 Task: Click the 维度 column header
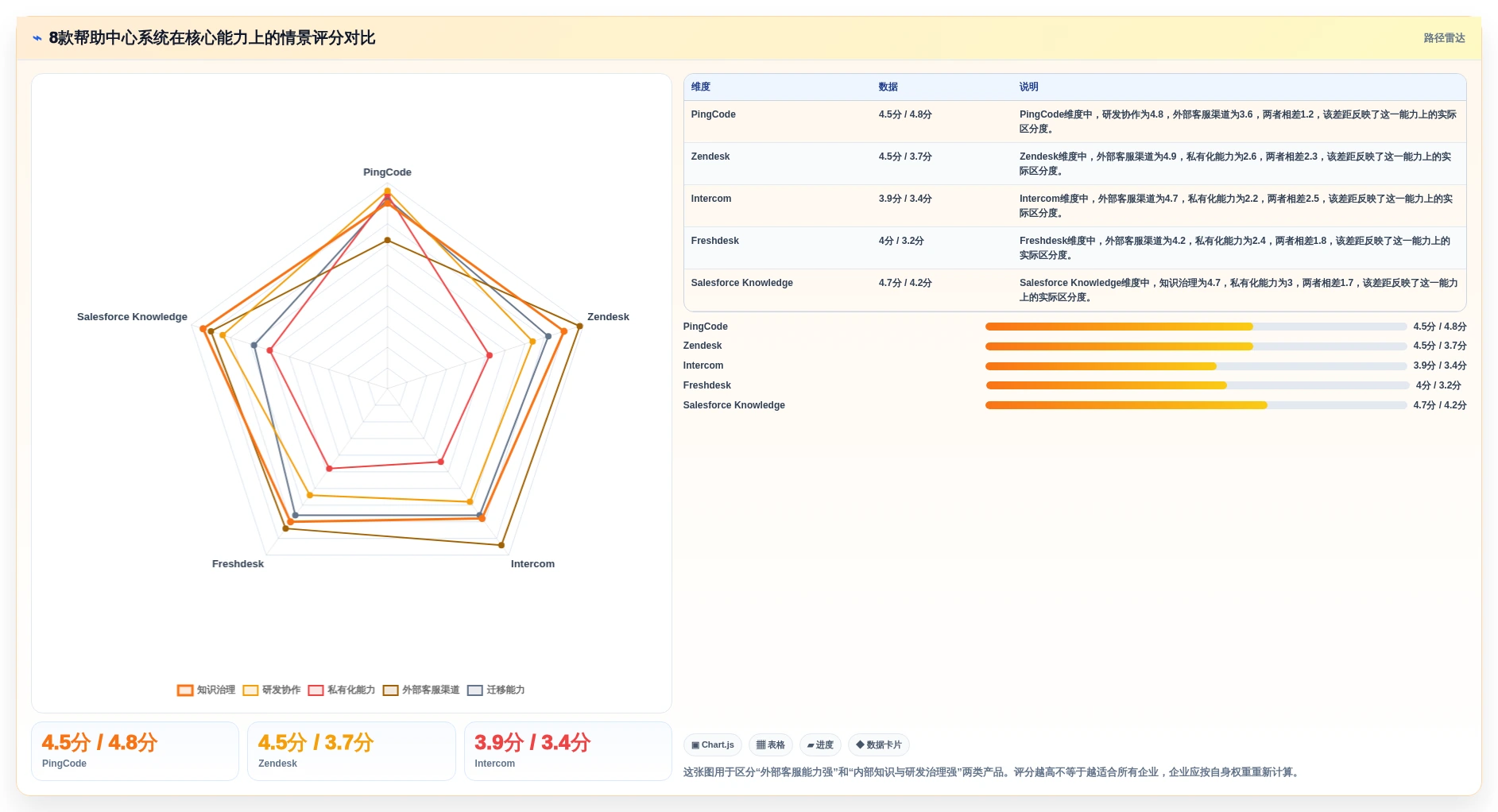[x=701, y=87]
